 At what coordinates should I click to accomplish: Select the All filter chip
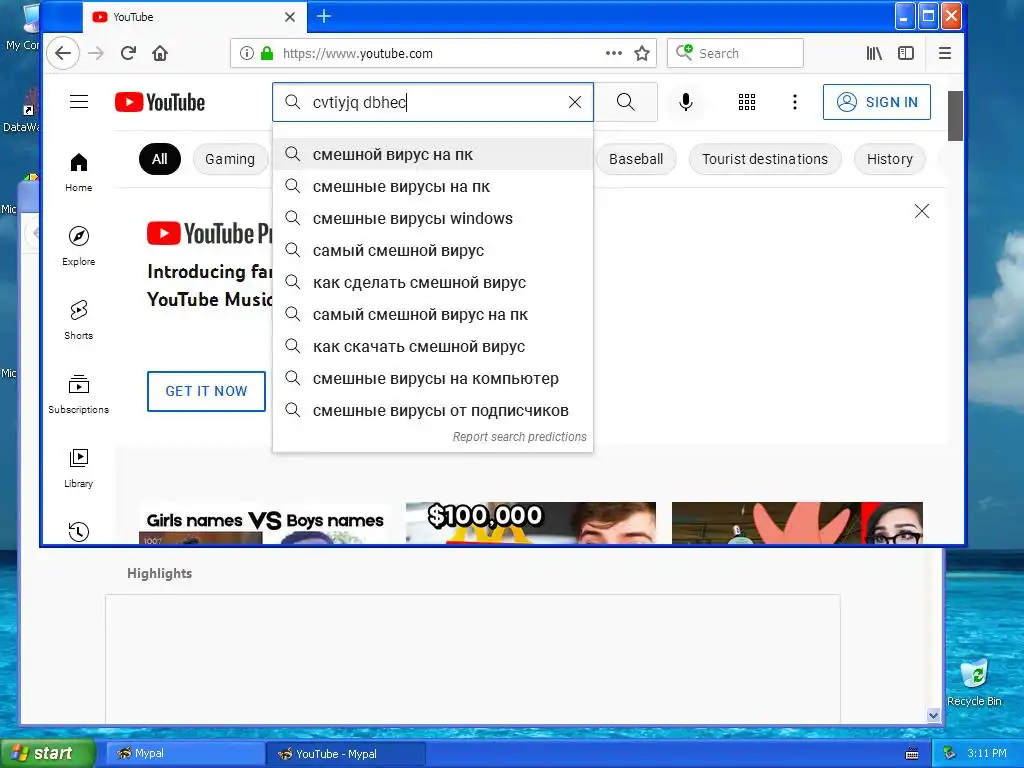pos(160,159)
